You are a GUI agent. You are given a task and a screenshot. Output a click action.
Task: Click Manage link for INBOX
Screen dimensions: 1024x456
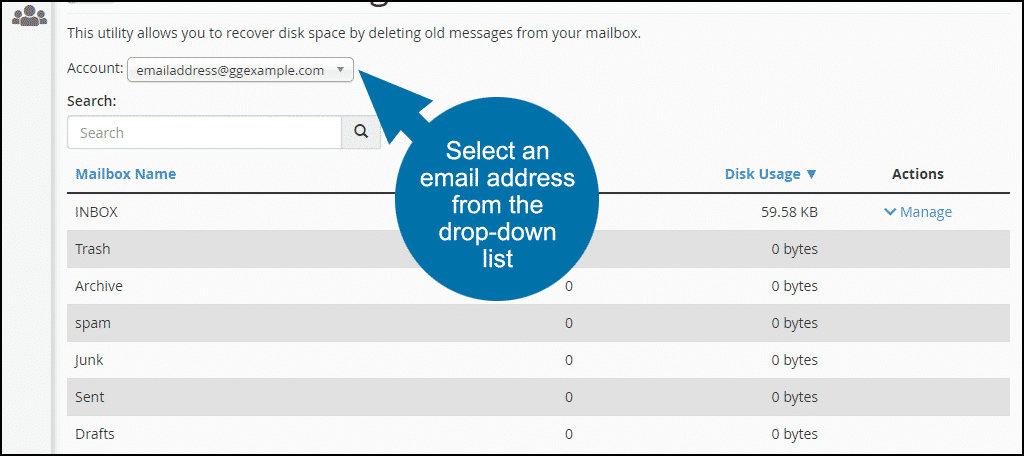click(x=925, y=212)
